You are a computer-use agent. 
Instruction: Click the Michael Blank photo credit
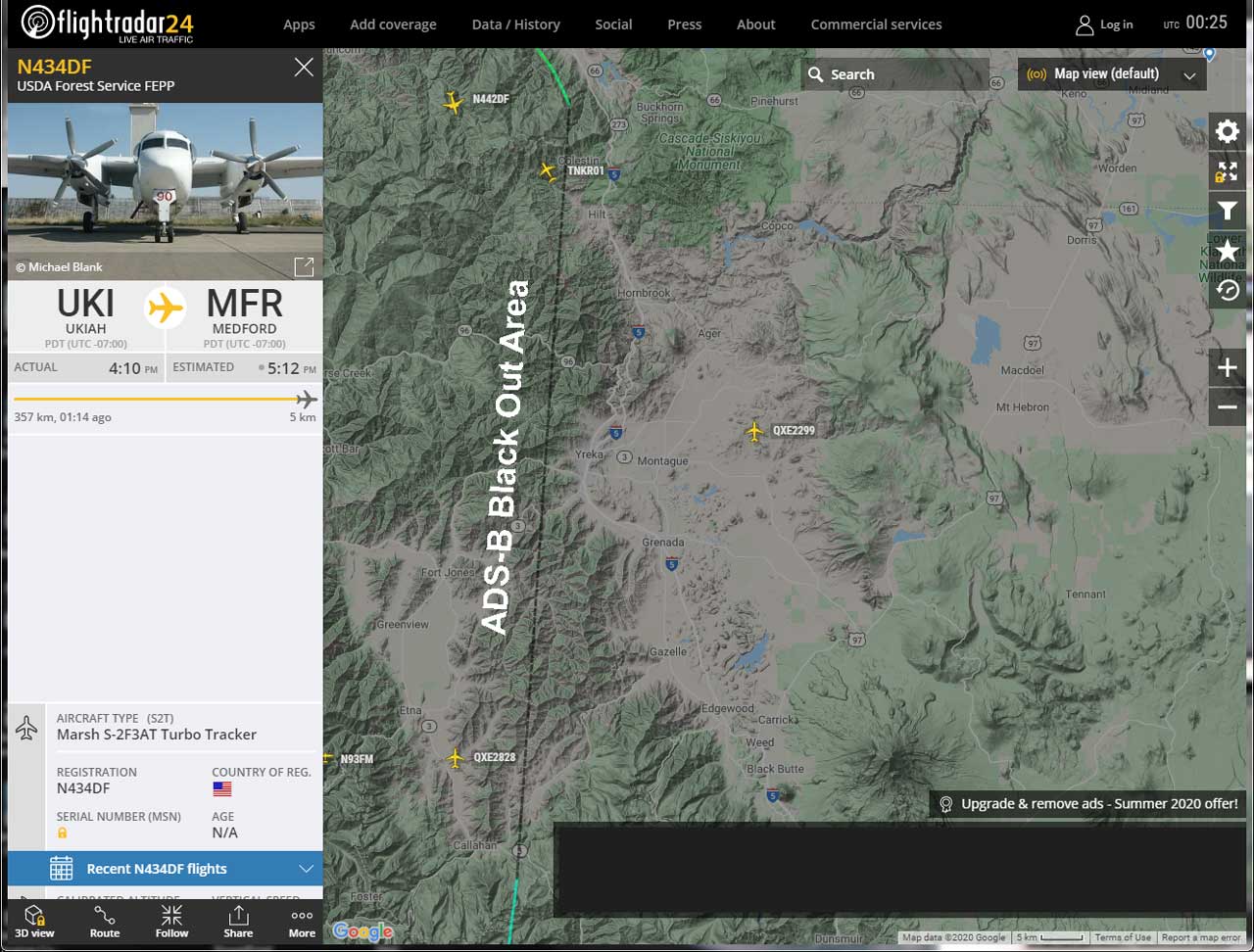(59, 266)
